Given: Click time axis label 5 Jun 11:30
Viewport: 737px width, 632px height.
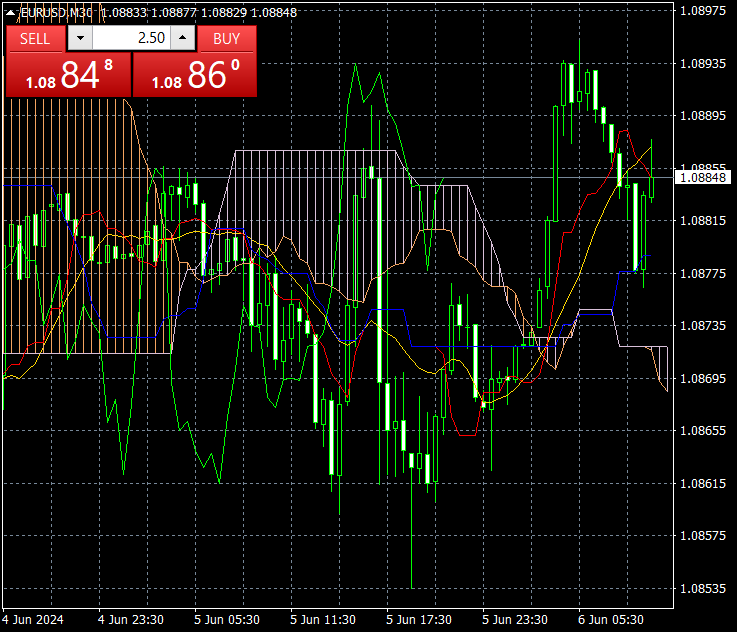Looking at the screenshot, I should 323,620.
